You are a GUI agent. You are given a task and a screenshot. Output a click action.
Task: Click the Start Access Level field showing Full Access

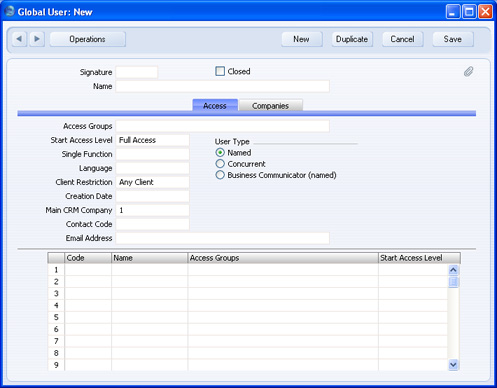tap(153, 140)
